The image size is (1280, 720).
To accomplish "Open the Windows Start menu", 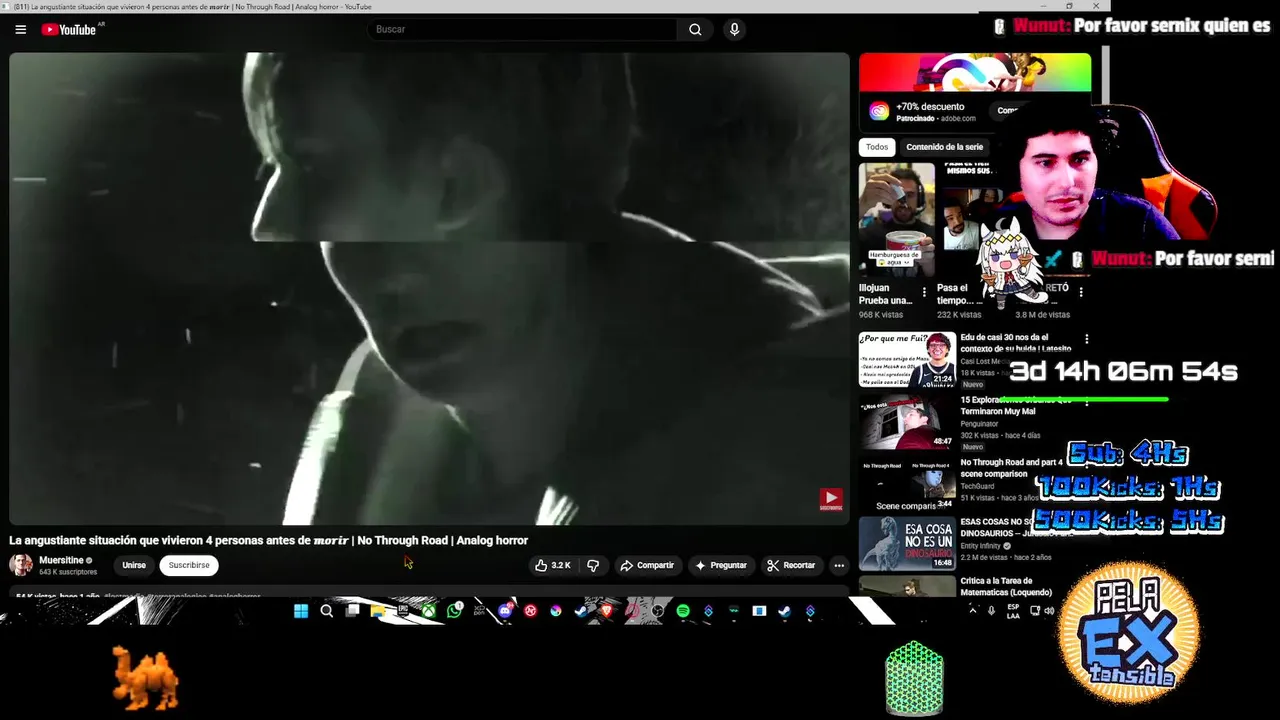I will 301,611.
